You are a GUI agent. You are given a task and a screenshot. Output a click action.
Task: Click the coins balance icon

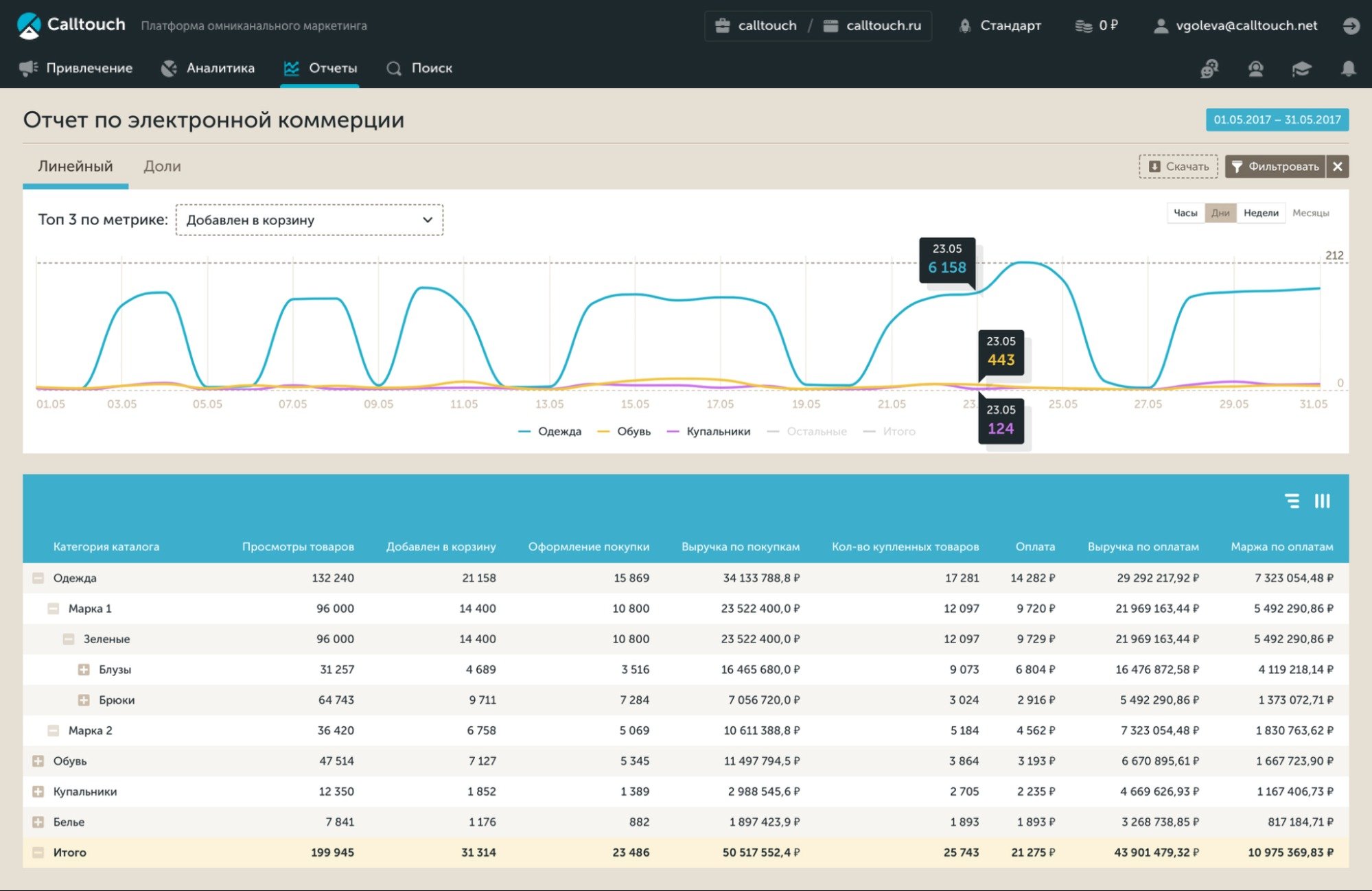point(1083,26)
